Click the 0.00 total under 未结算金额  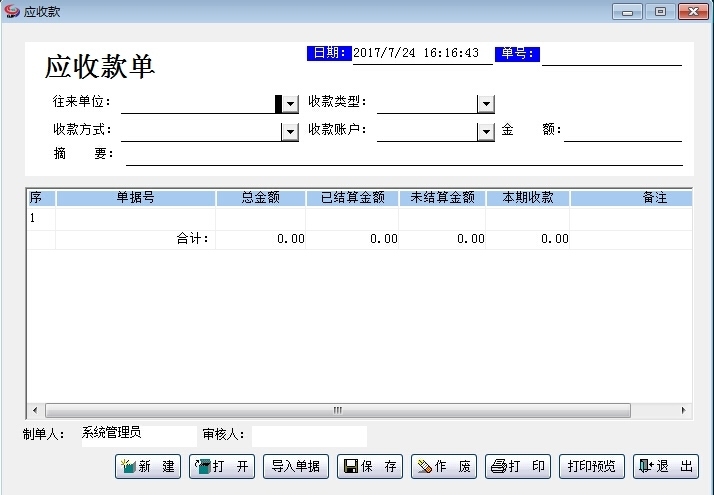(442, 239)
